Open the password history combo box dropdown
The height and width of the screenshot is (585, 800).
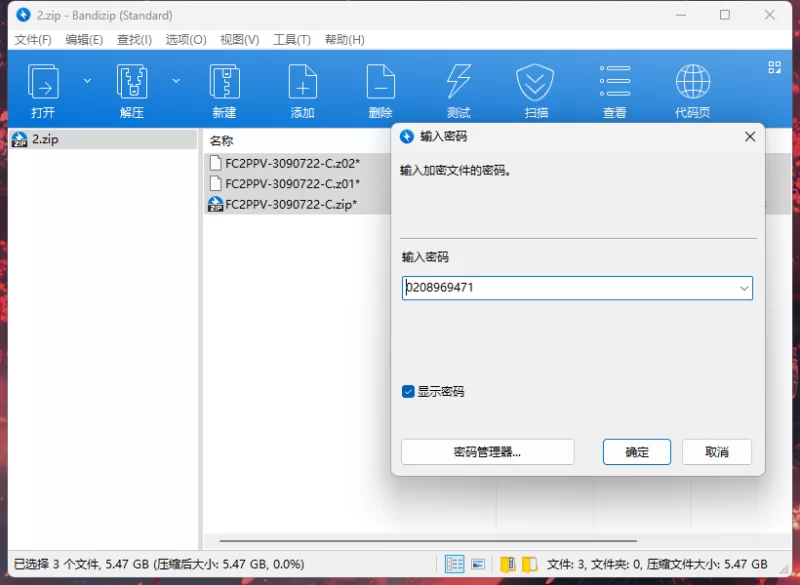point(743,289)
